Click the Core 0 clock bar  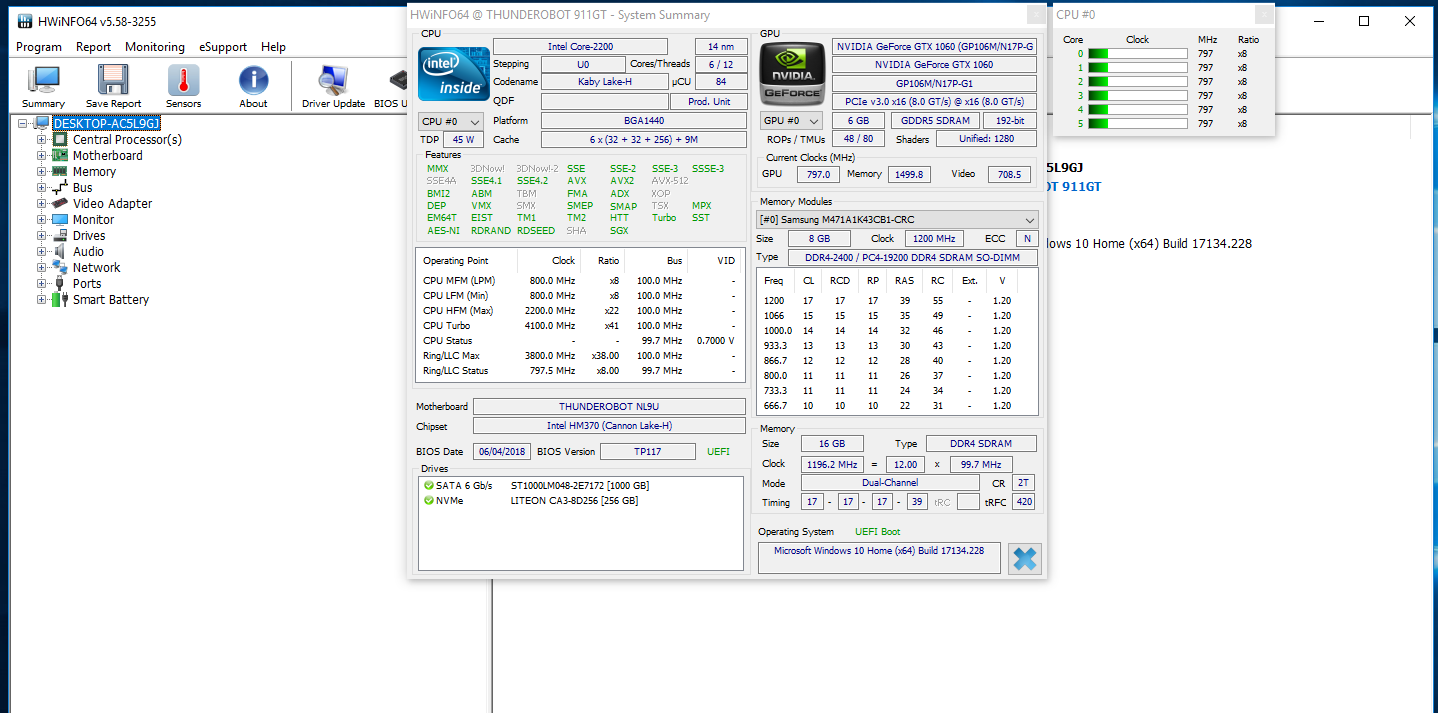(1137, 54)
